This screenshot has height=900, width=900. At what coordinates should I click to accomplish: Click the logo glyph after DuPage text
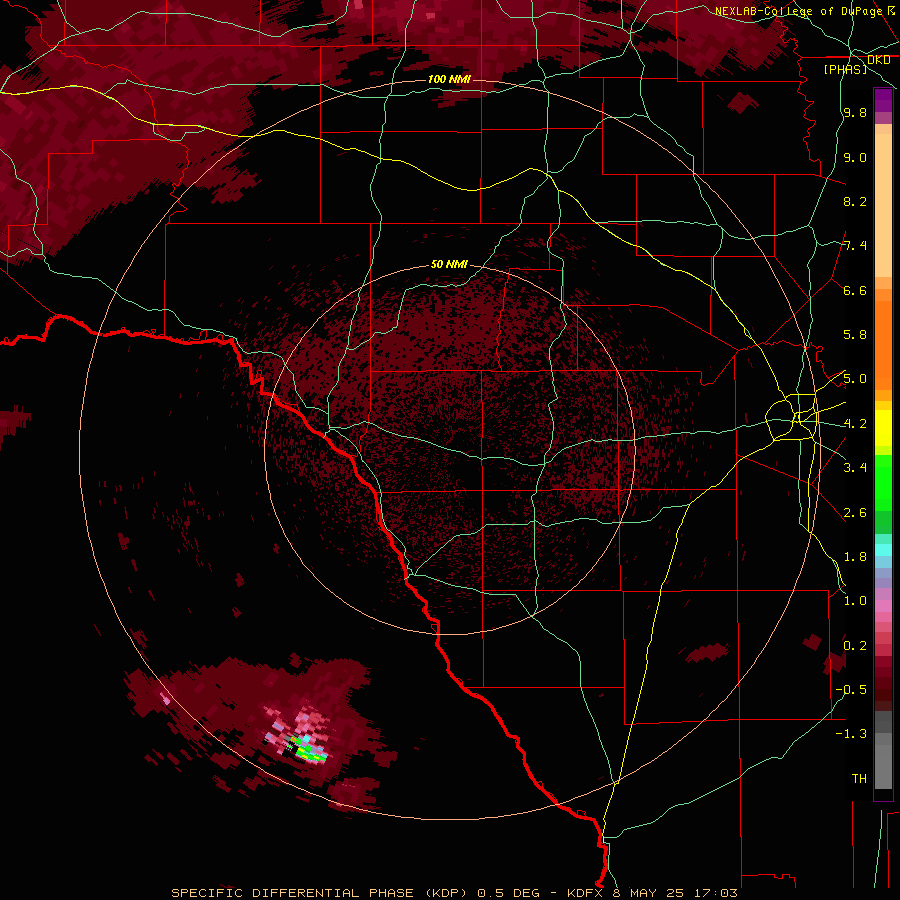pyautogui.click(x=891, y=10)
